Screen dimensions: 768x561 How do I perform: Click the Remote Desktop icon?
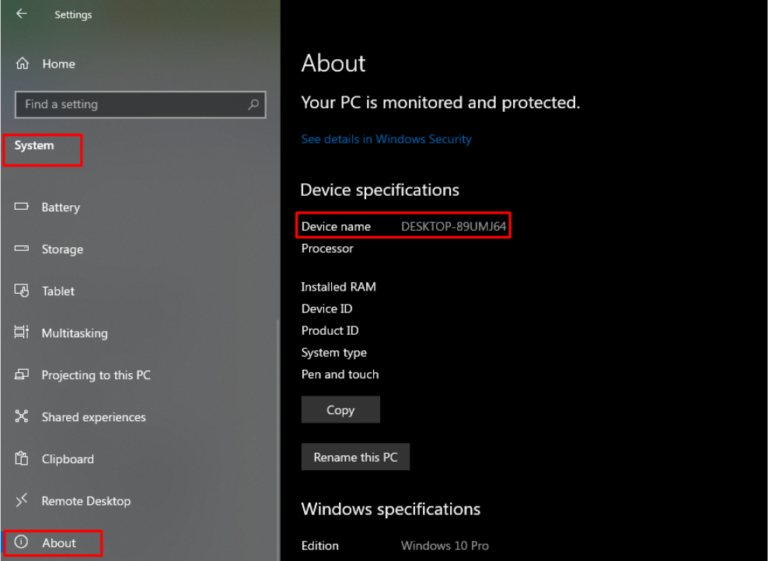tap(22, 501)
